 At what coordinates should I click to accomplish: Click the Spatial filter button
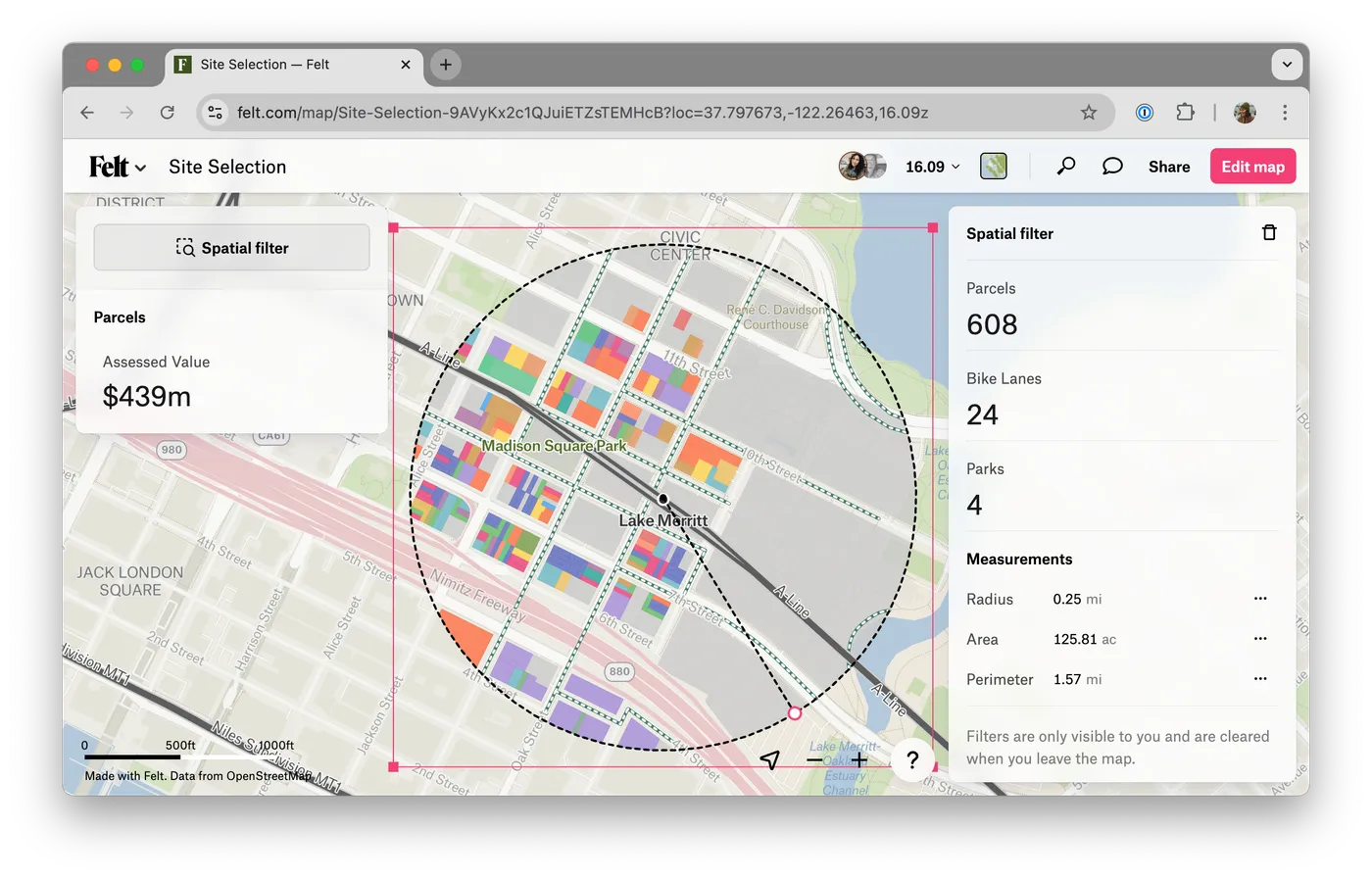coord(231,248)
